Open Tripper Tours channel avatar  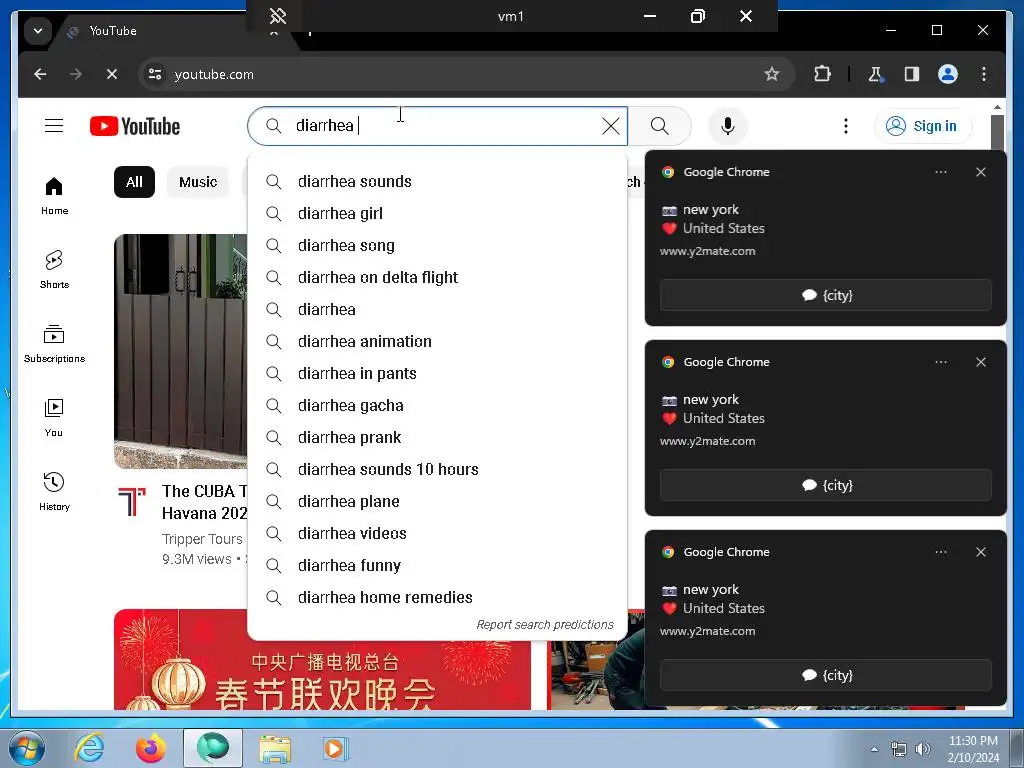(132, 501)
